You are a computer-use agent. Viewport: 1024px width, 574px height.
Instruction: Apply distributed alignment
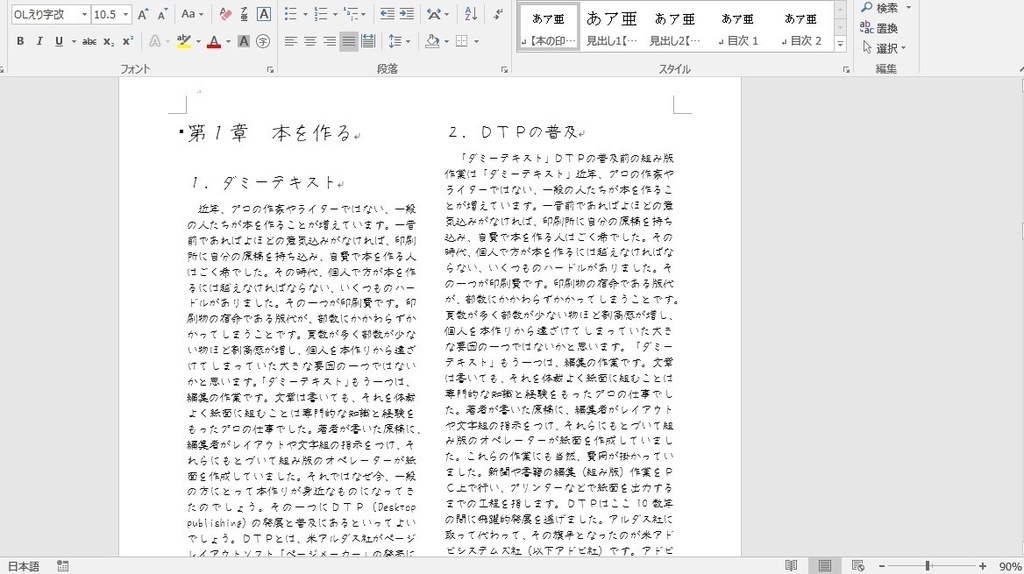(368, 41)
